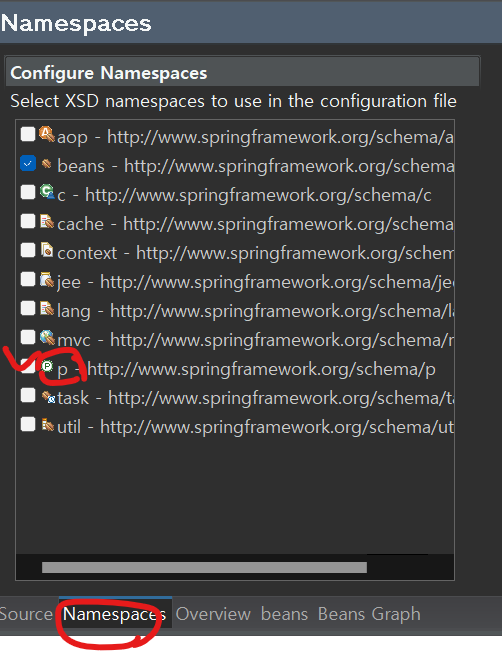Tick the c namespace checkbox
Viewport: 502px width, 651px height.
(28, 192)
